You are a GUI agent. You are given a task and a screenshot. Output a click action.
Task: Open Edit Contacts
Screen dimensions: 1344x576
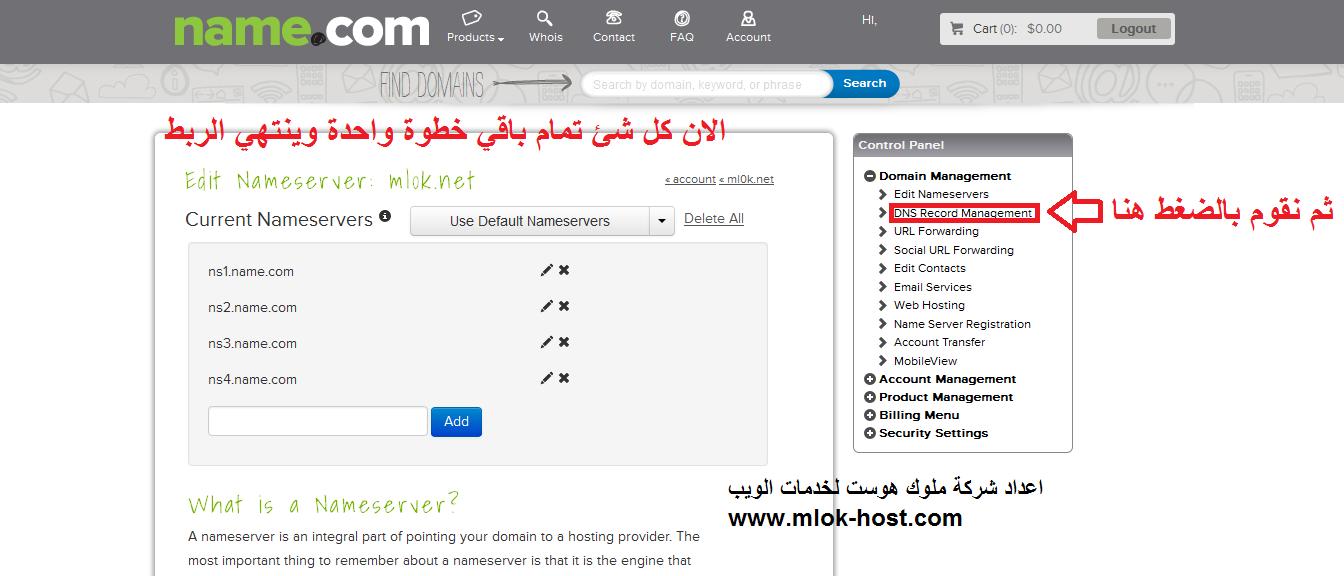click(x=930, y=268)
